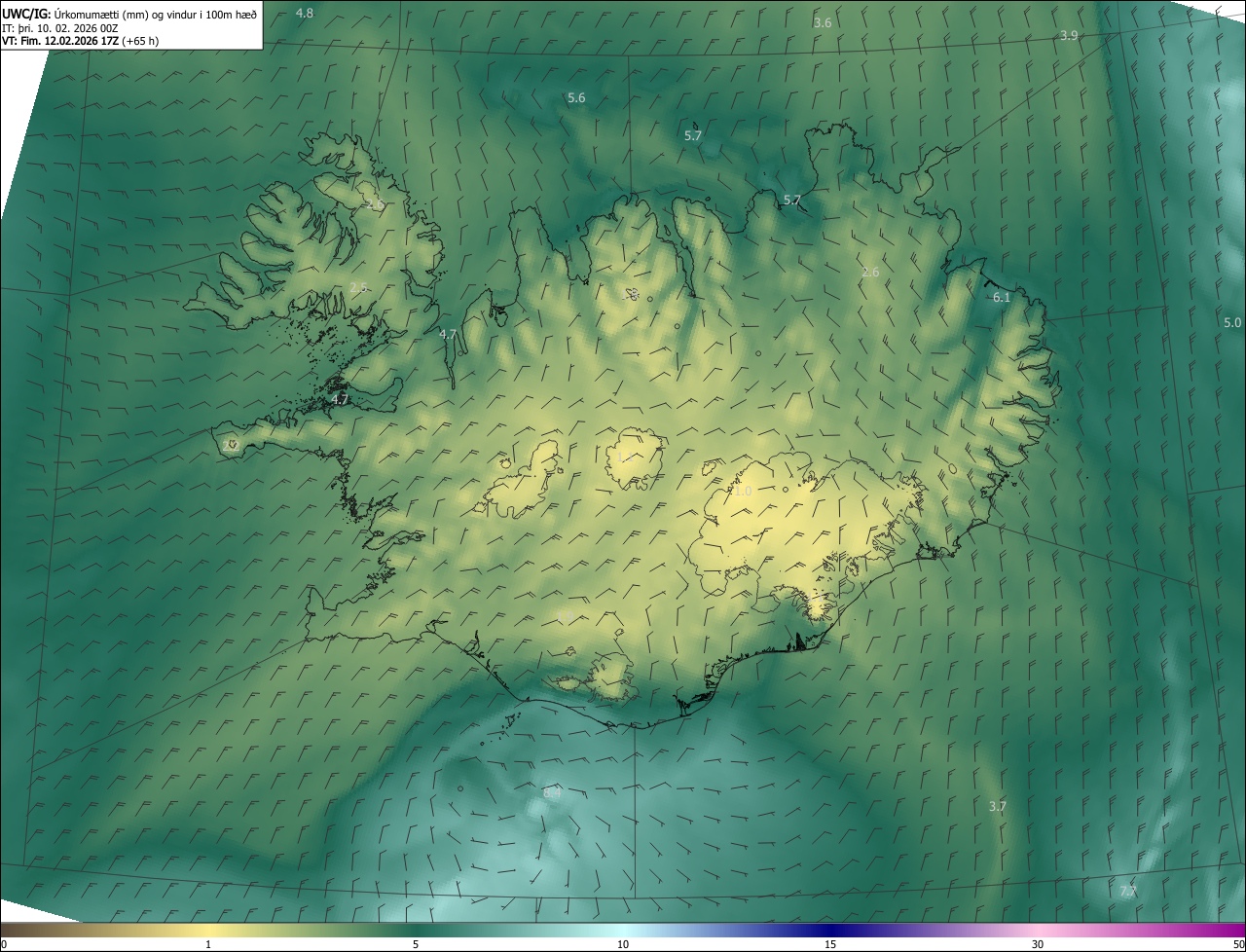Screen dimensions: 1246x952
Task: Click the IT 10.02.2026 00Z initialization time line
Action: 60,28
